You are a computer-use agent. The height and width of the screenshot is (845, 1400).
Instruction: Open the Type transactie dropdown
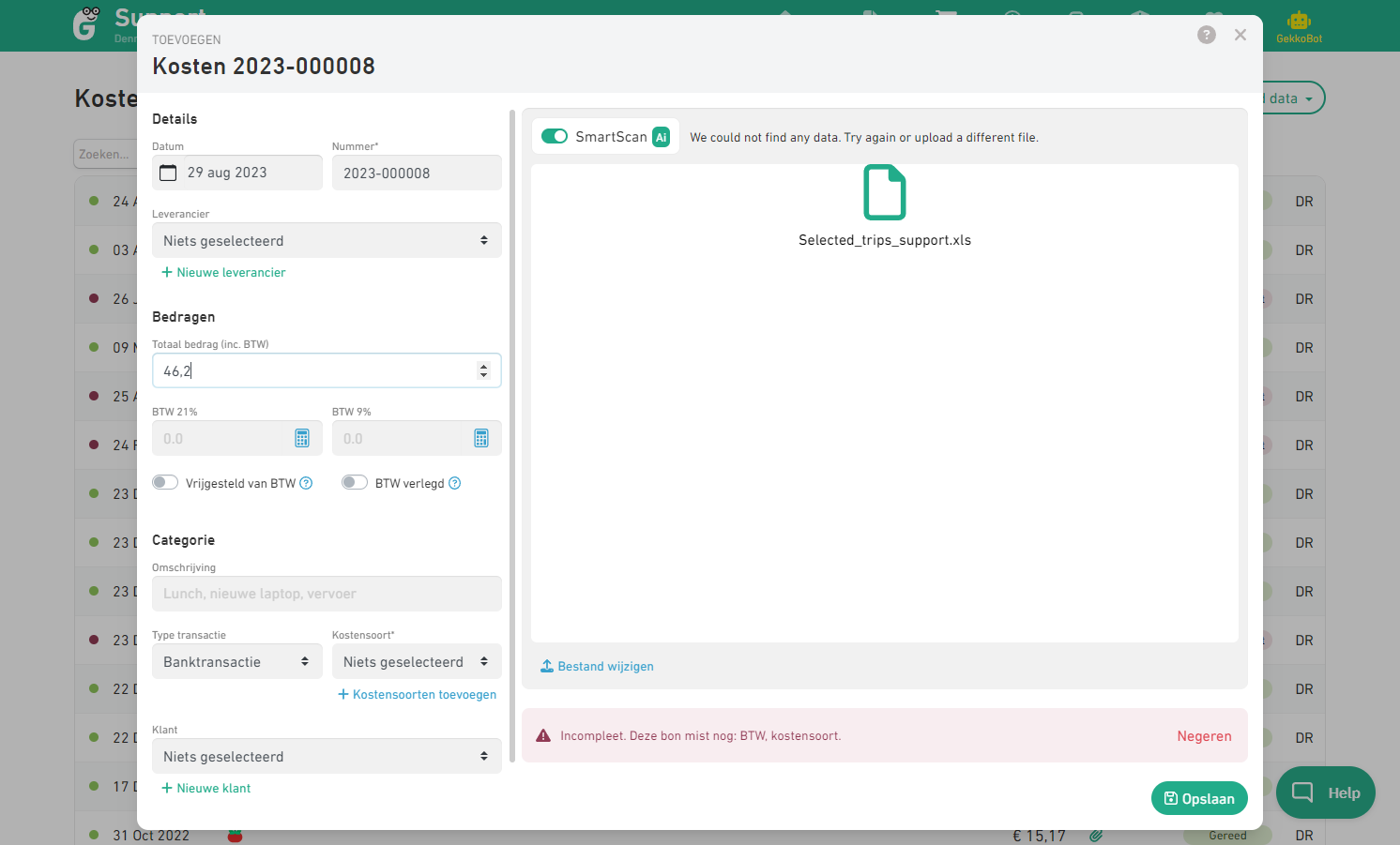(237, 661)
